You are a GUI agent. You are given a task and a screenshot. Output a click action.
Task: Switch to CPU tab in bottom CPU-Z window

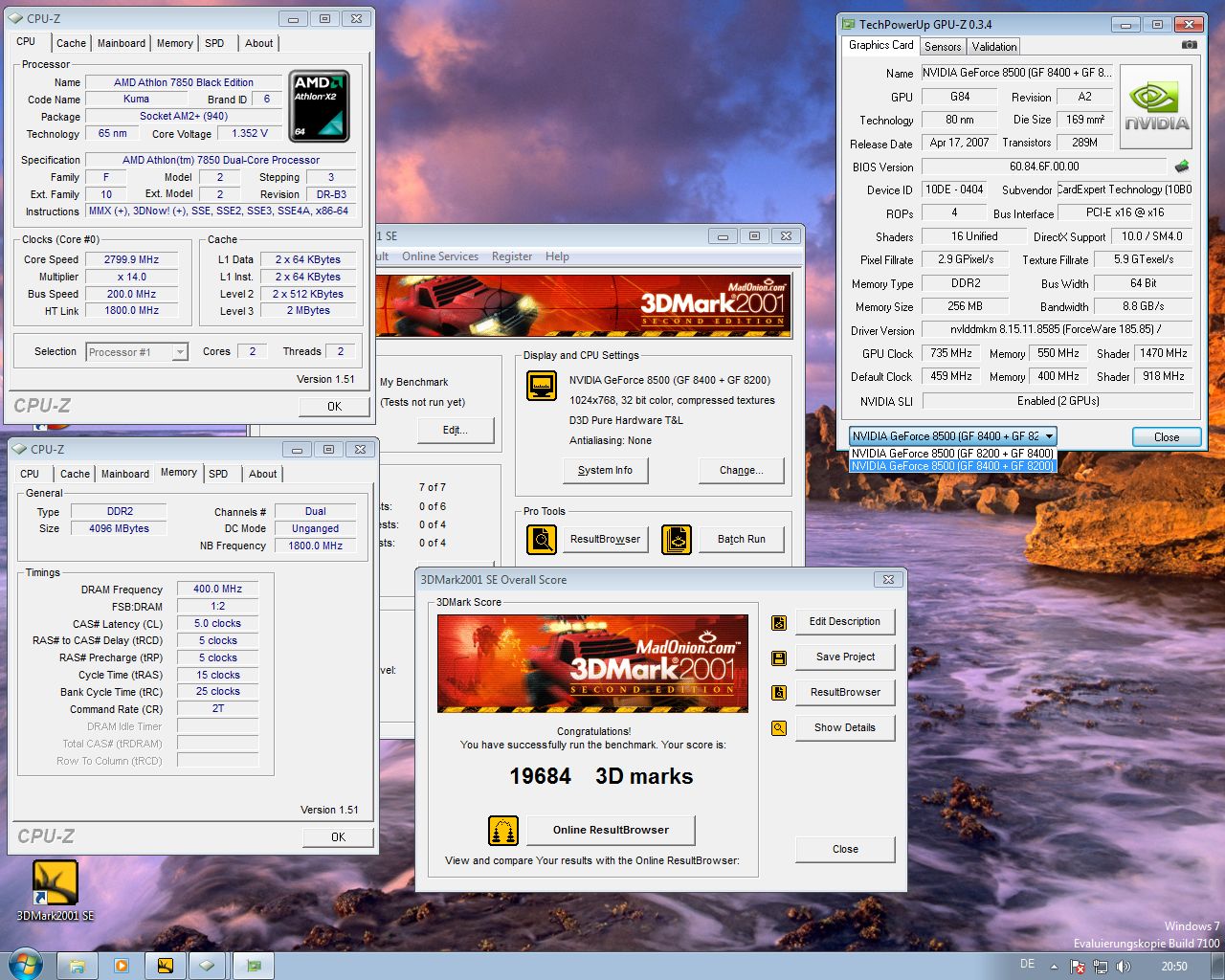click(30, 474)
